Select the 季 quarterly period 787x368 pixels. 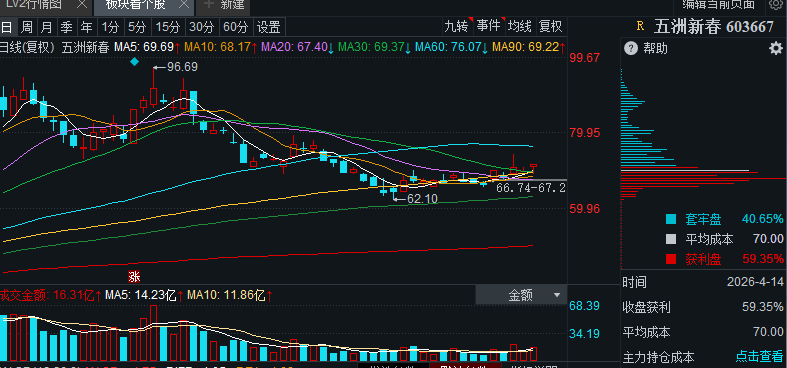tap(66, 27)
